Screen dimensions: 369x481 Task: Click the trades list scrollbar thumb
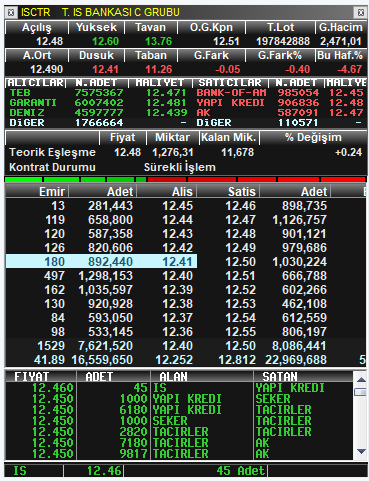(361, 392)
